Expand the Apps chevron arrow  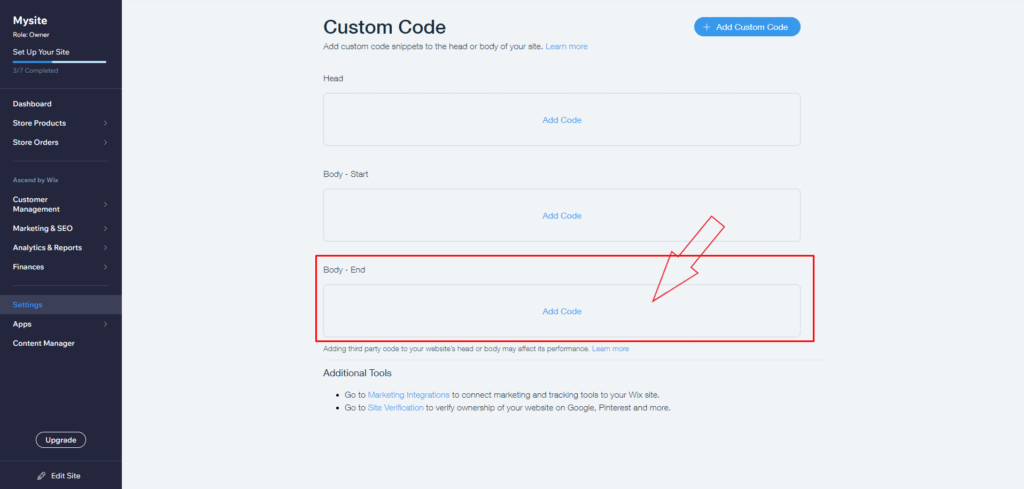click(105, 324)
